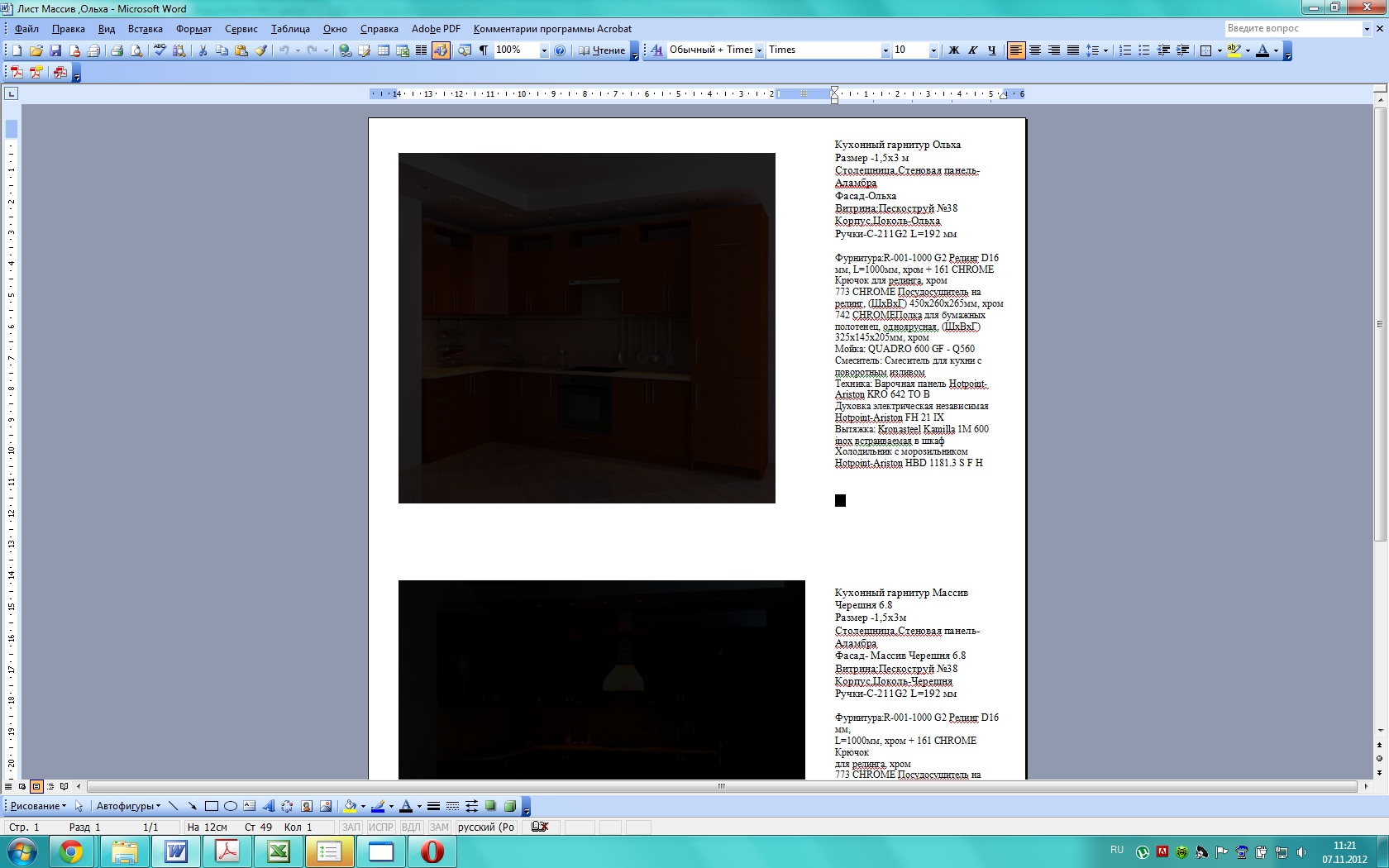Toggle the Drawing toolbar button
This screenshot has height=868, width=1389.
tap(441, 50)
